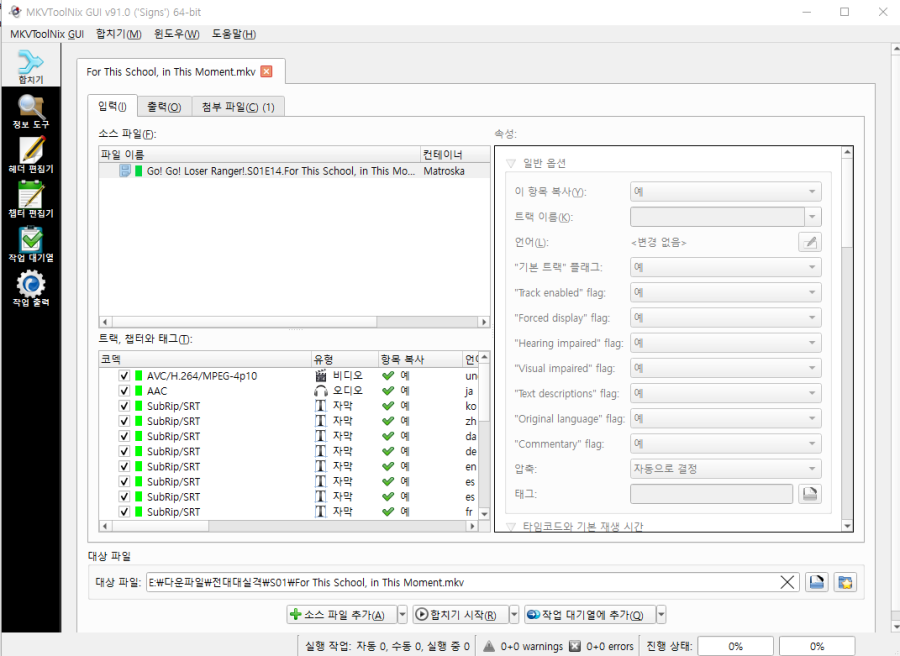Uncheck the en SubRip/SRT track checkbox
Image resolution: width=900 pixels, height=656 pixels.
(x=124, y=466)
